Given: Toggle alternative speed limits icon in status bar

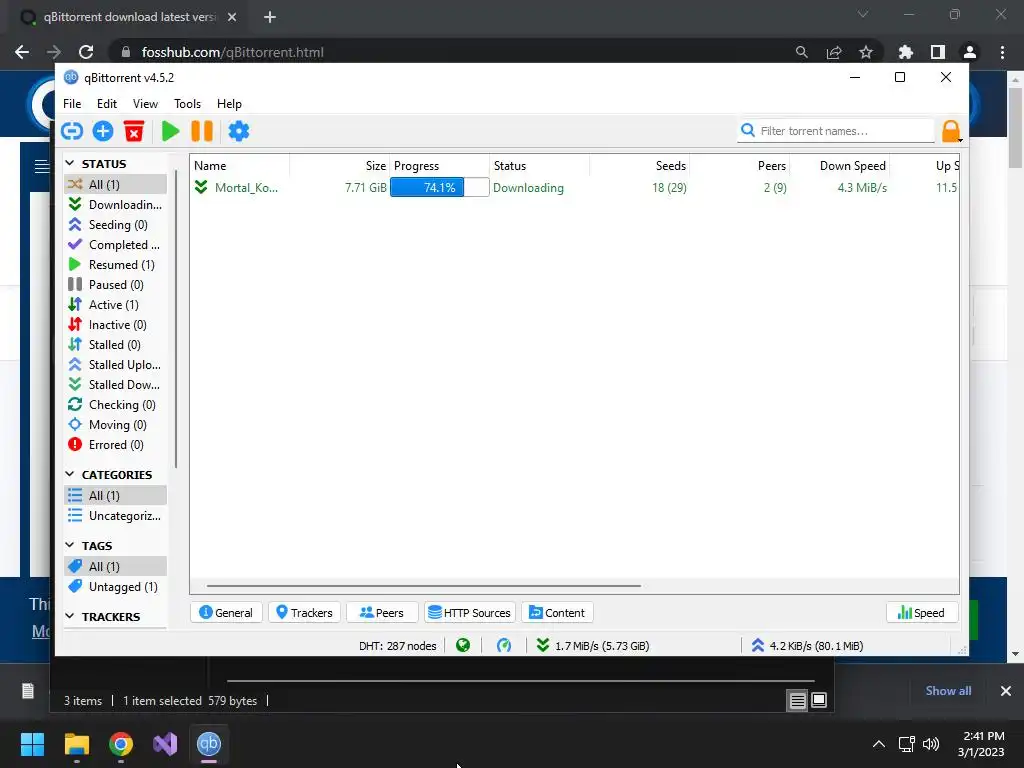Looking at the screenshot, I should [504, 646].
